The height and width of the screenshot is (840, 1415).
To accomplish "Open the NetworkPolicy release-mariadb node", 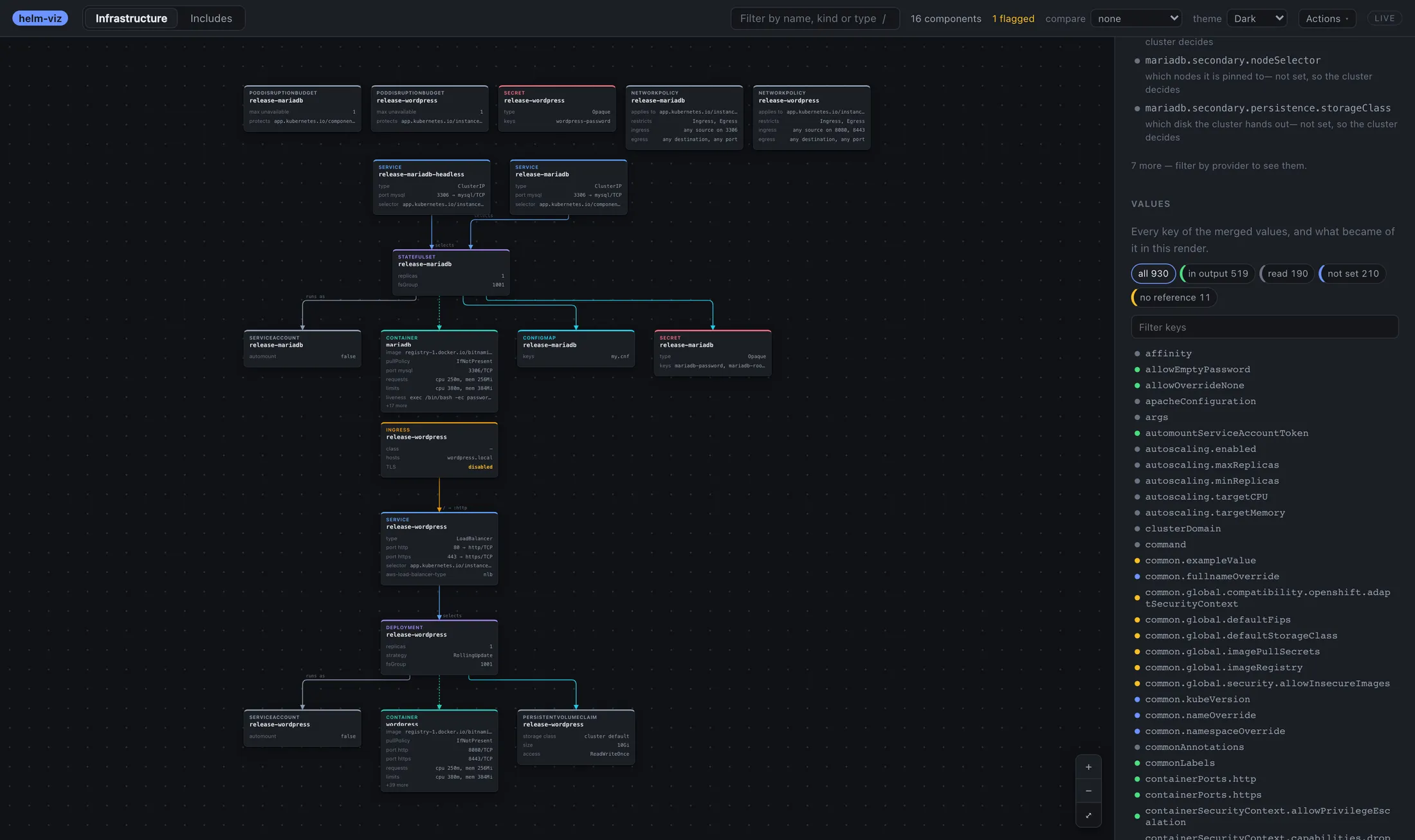I will [684, 118].
